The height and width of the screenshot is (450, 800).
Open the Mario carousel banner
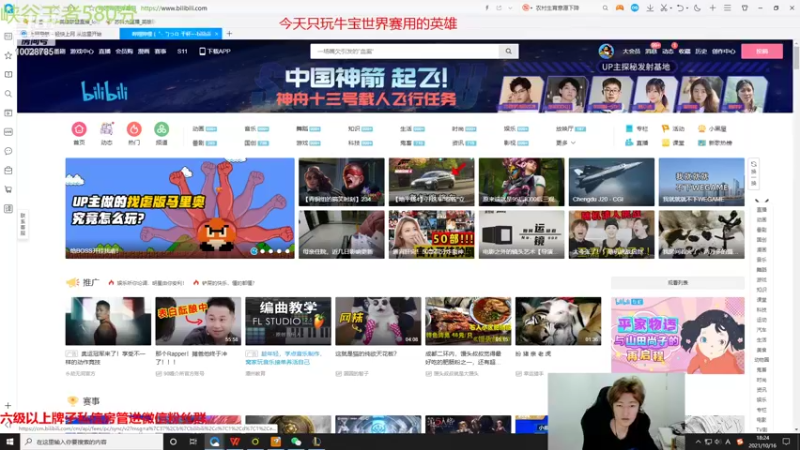click(x=180, y=208)
